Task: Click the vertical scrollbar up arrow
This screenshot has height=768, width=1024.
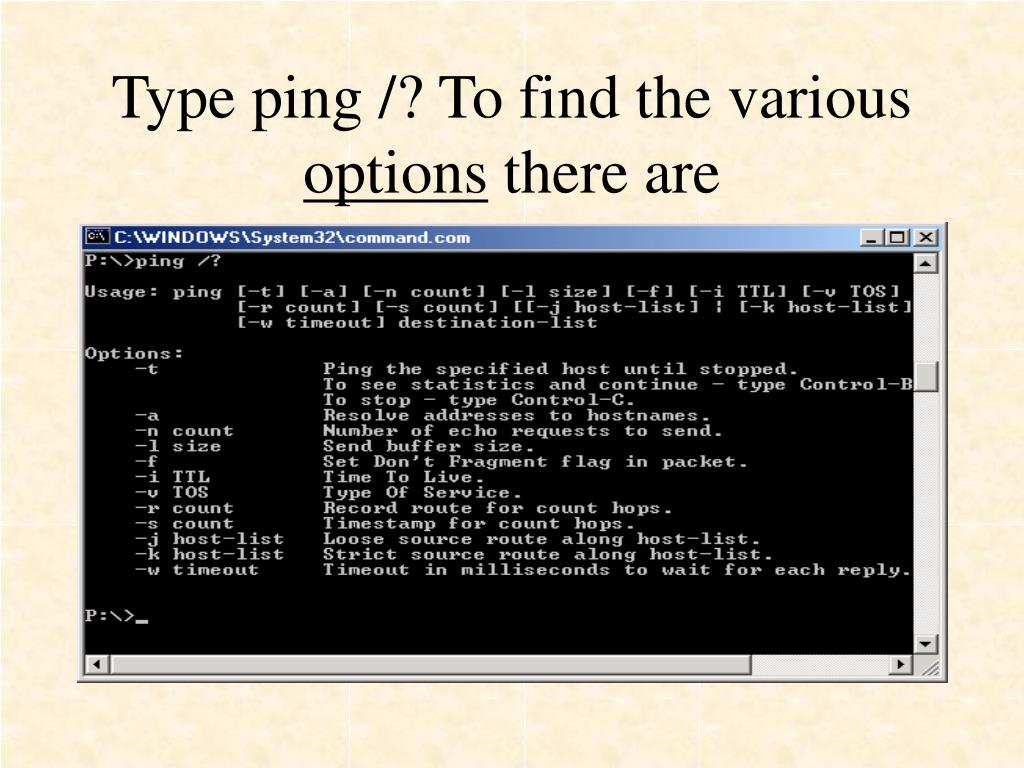Action: (925, 263)
